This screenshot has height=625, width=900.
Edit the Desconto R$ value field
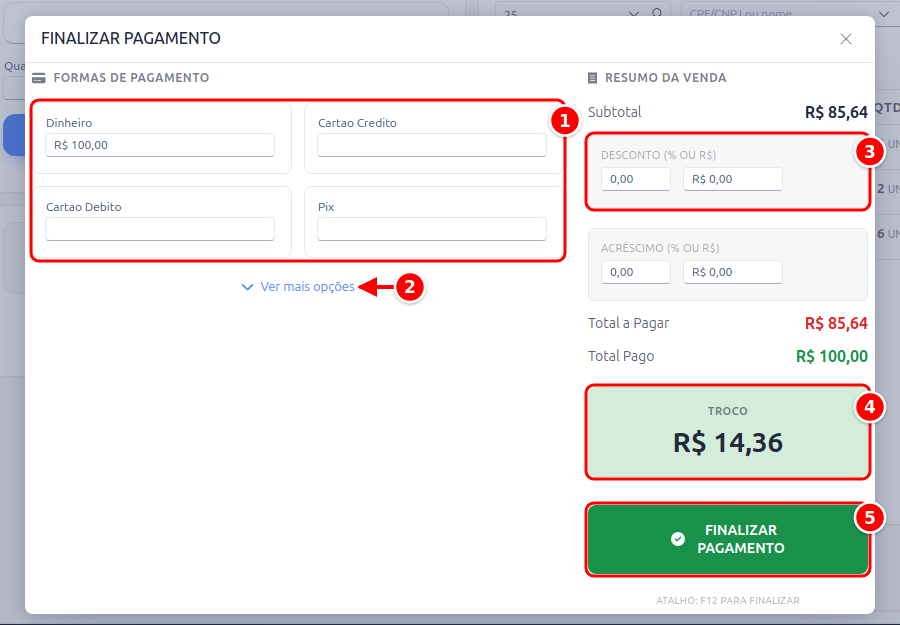(x=732, y=179)
